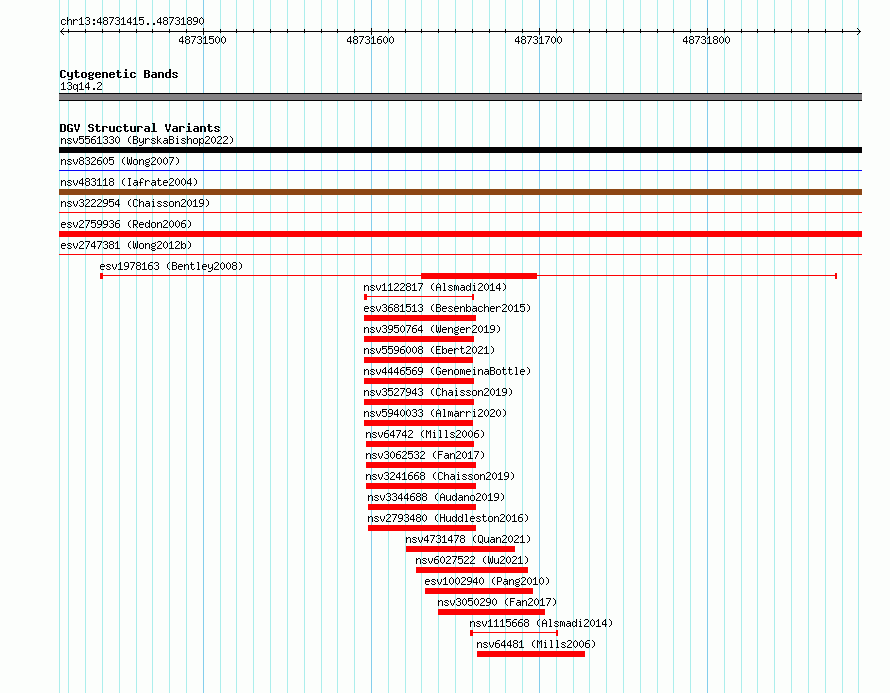890x693 pixels.
Task: Open variant esv3681513 (Besenbacher2015) label
Action: 447,308
